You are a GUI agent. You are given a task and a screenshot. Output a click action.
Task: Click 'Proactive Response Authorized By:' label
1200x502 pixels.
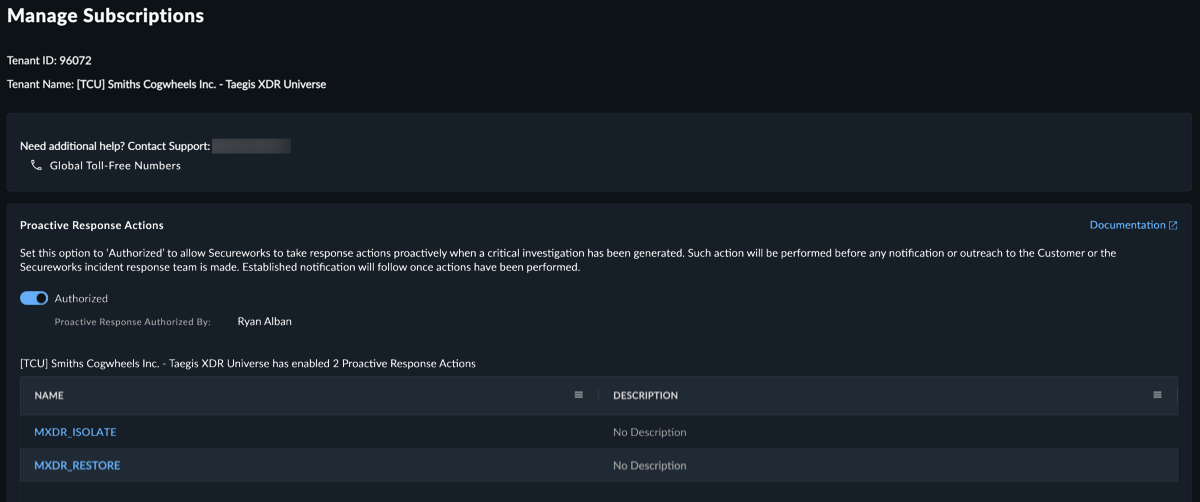coord(133,322)
